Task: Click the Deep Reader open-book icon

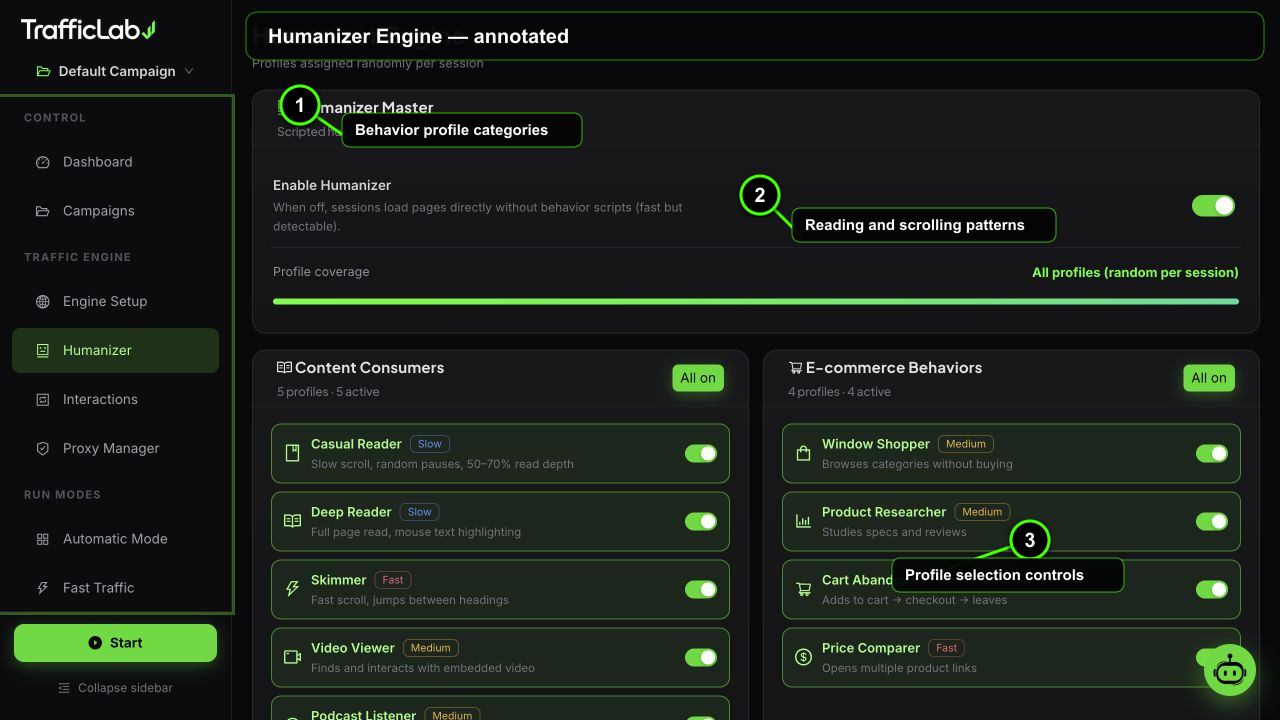Action: tap(292, 521)
